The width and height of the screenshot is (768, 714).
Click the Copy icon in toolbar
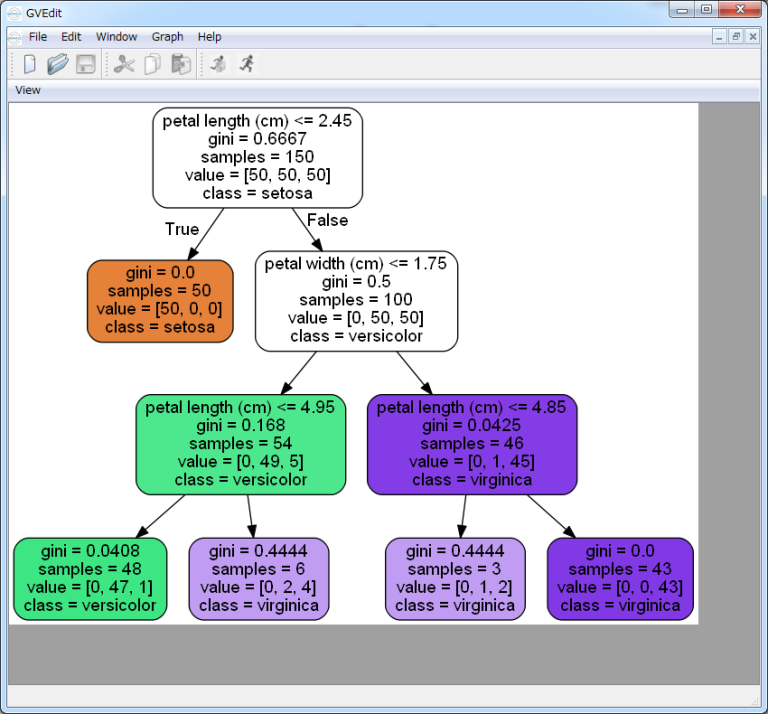coord(152,64)
